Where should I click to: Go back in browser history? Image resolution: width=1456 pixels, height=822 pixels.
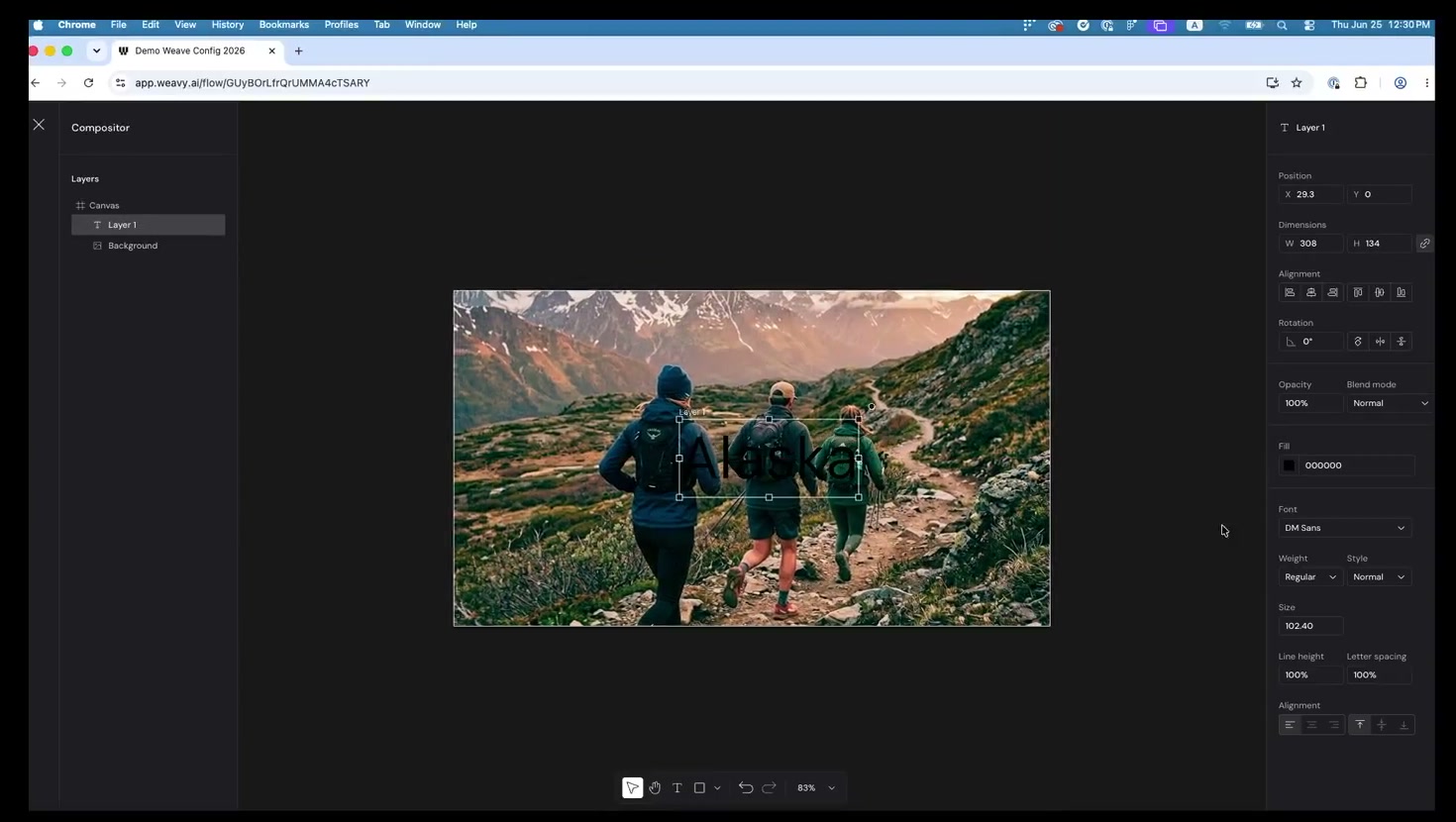[36, 83]
